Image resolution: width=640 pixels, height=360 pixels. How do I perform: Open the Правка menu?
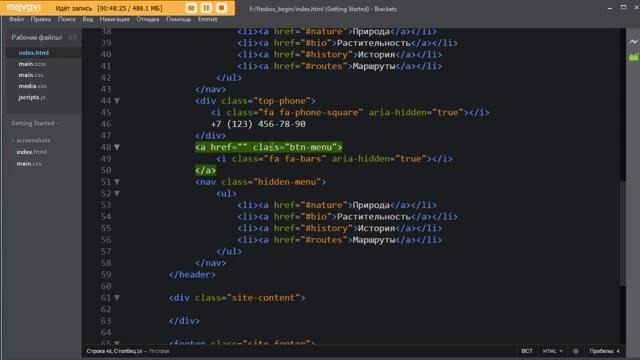41,19
